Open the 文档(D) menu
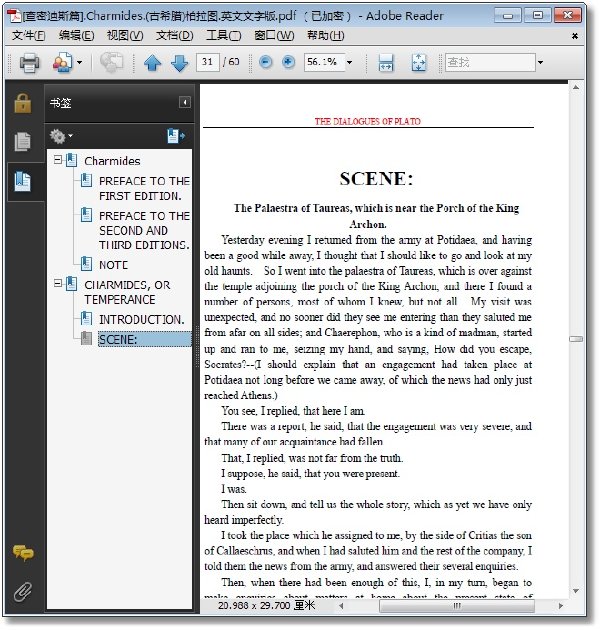 tap(174, 36)
